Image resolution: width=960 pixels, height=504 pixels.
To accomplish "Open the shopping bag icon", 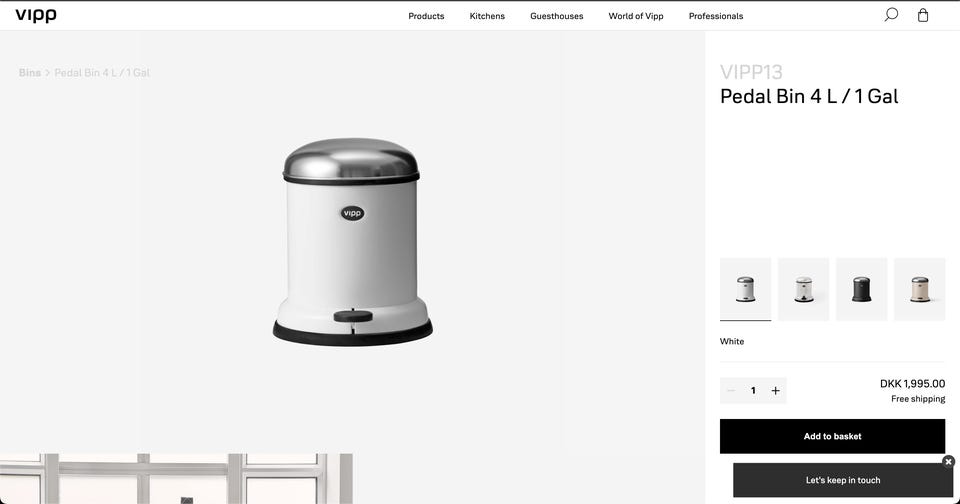I will (x=923, y=15).
